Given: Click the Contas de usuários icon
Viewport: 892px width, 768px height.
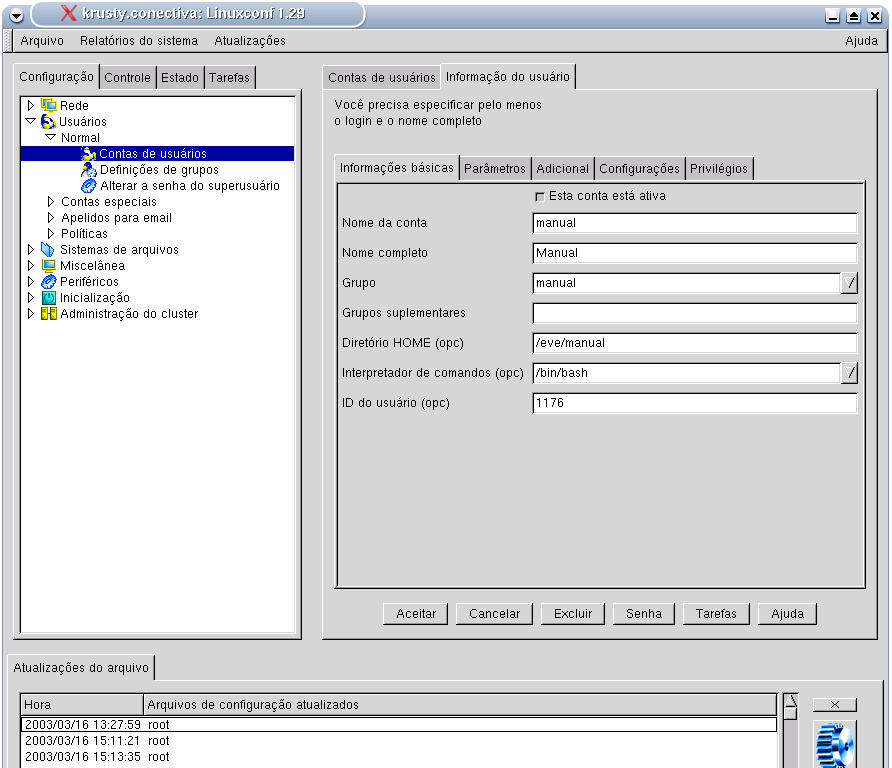Looking at the screenshot, I should [x=88, y=154].
